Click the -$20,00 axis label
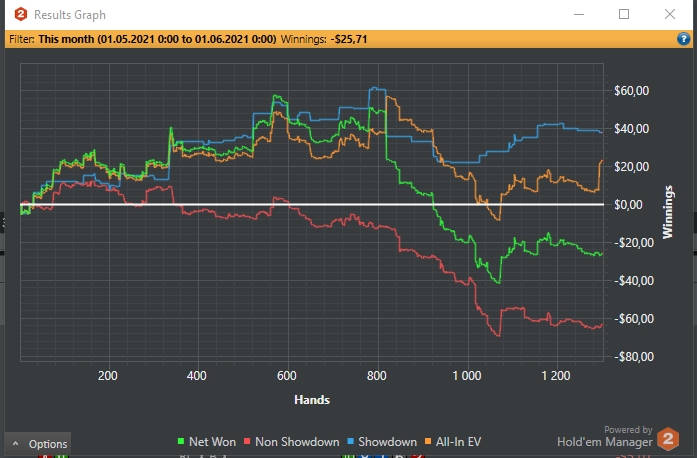697x458 pixels. (x=634, y=243)
